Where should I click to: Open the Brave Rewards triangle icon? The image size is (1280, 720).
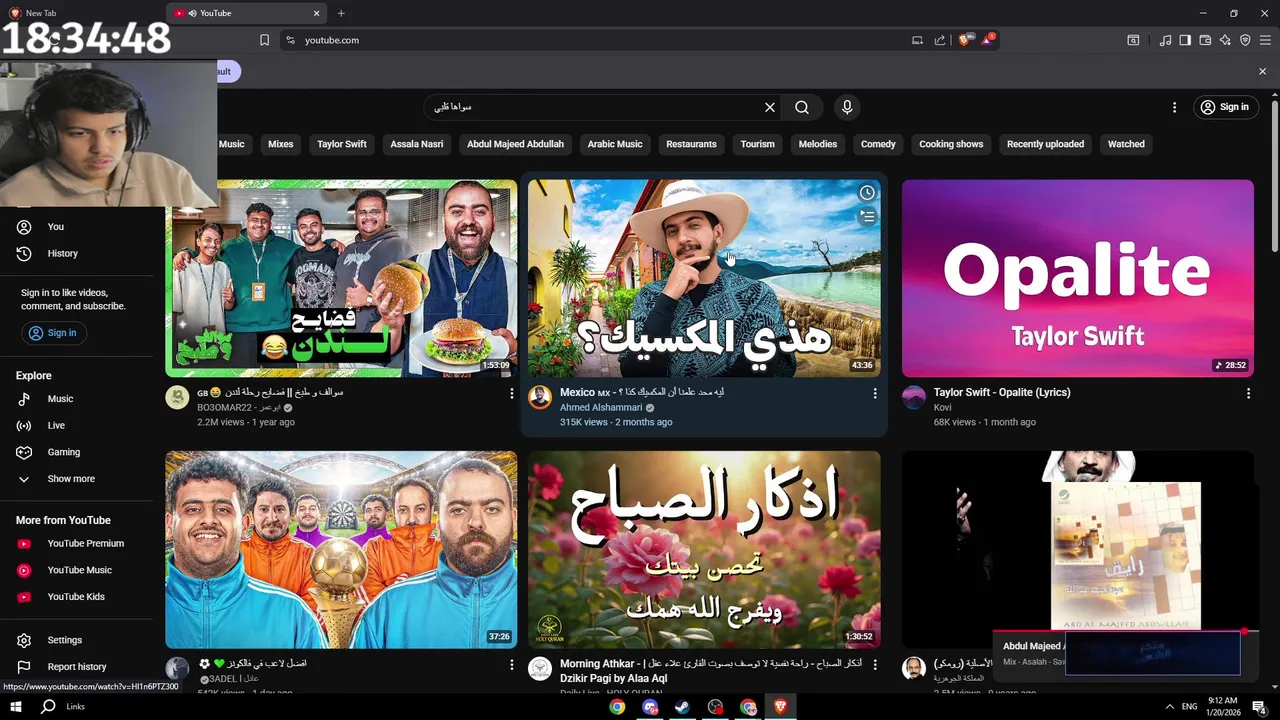tap(988, 40)
